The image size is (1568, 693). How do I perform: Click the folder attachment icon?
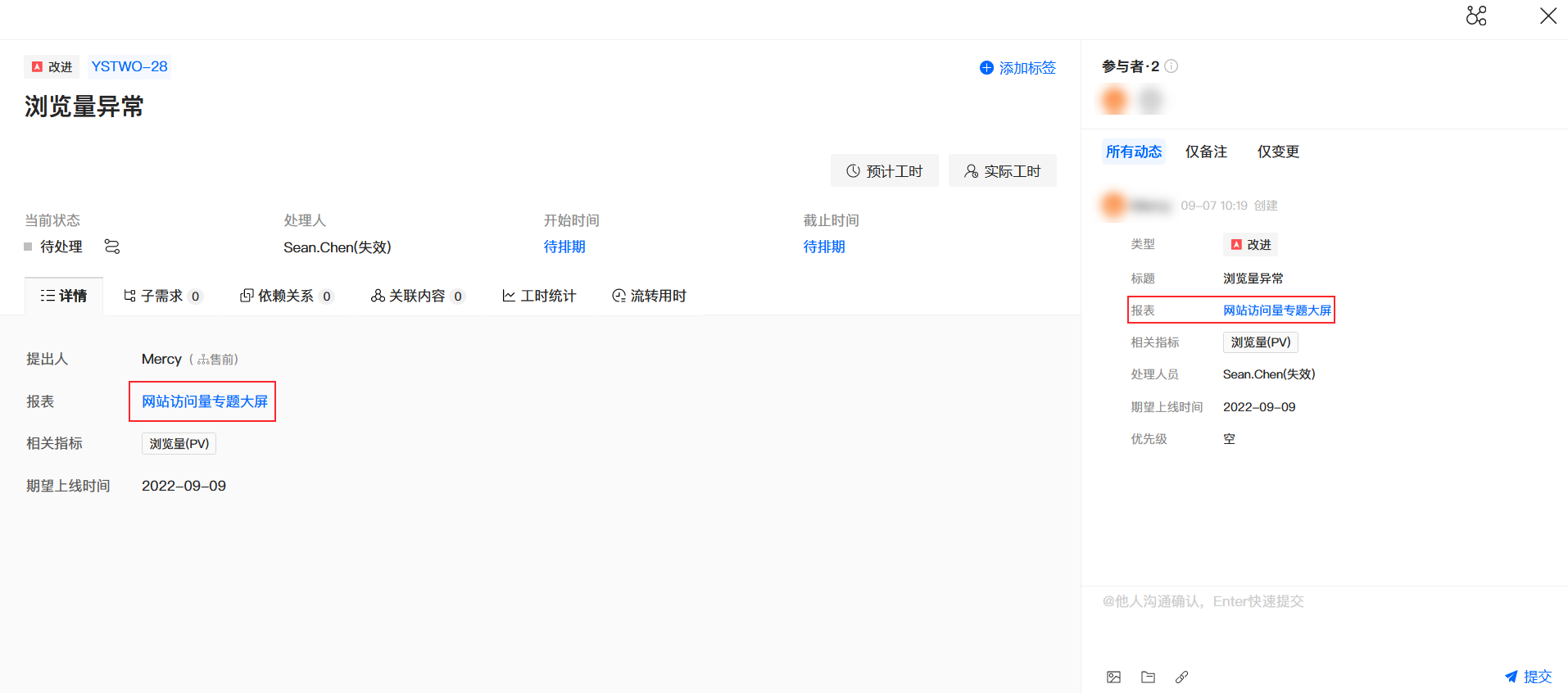(1148, 677)
